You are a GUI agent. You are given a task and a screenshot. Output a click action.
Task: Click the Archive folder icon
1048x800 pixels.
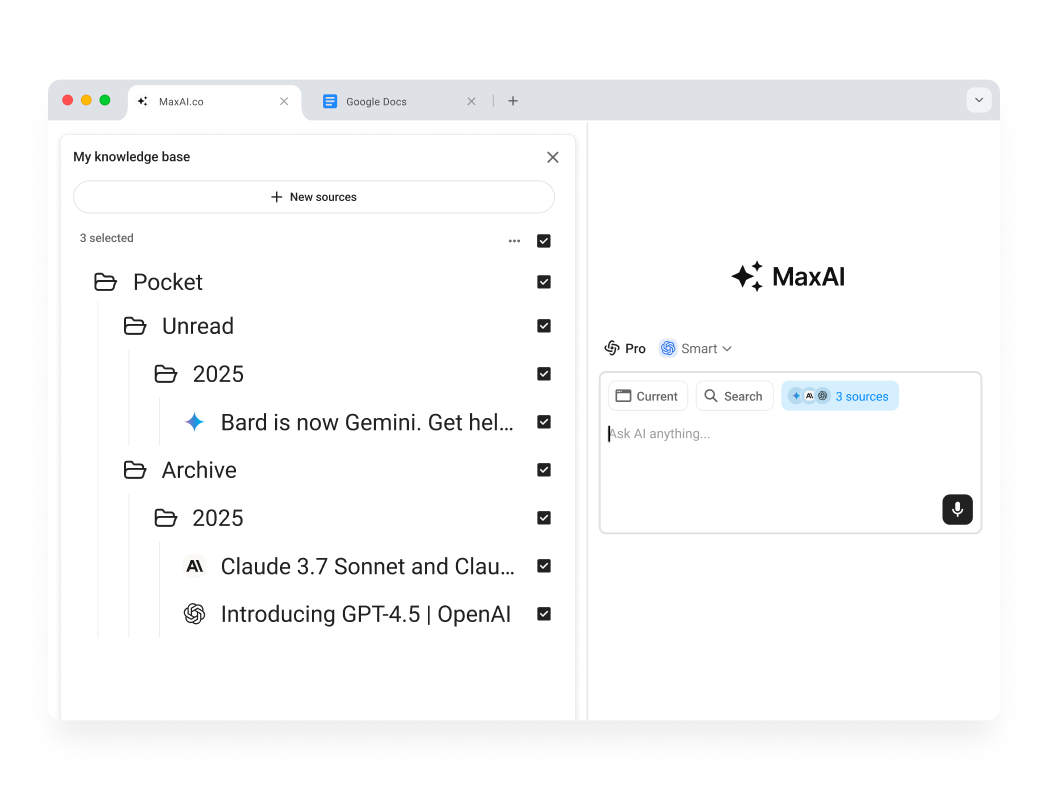(135, 470)
